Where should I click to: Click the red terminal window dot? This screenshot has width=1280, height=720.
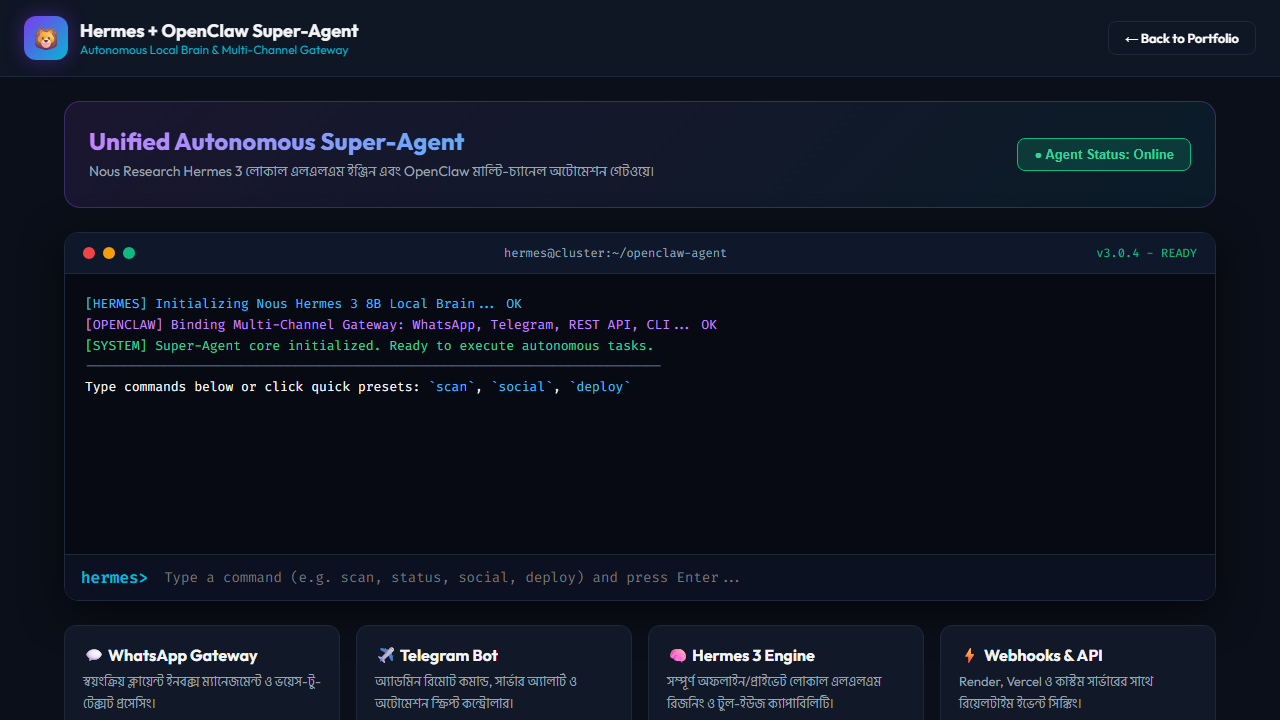click(x=89, y=253)
